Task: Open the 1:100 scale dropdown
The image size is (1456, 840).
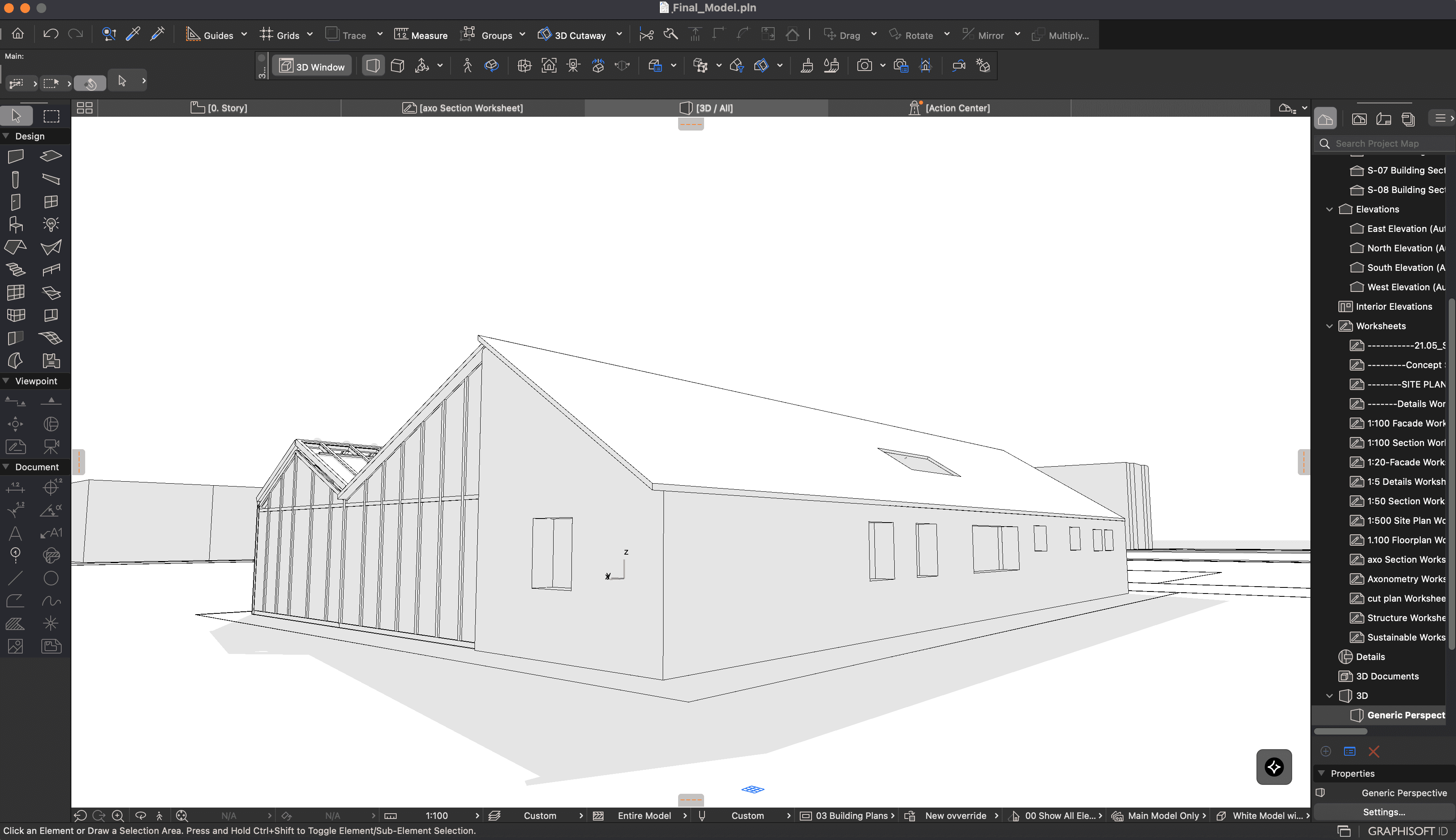Action: tap(436, 815)
